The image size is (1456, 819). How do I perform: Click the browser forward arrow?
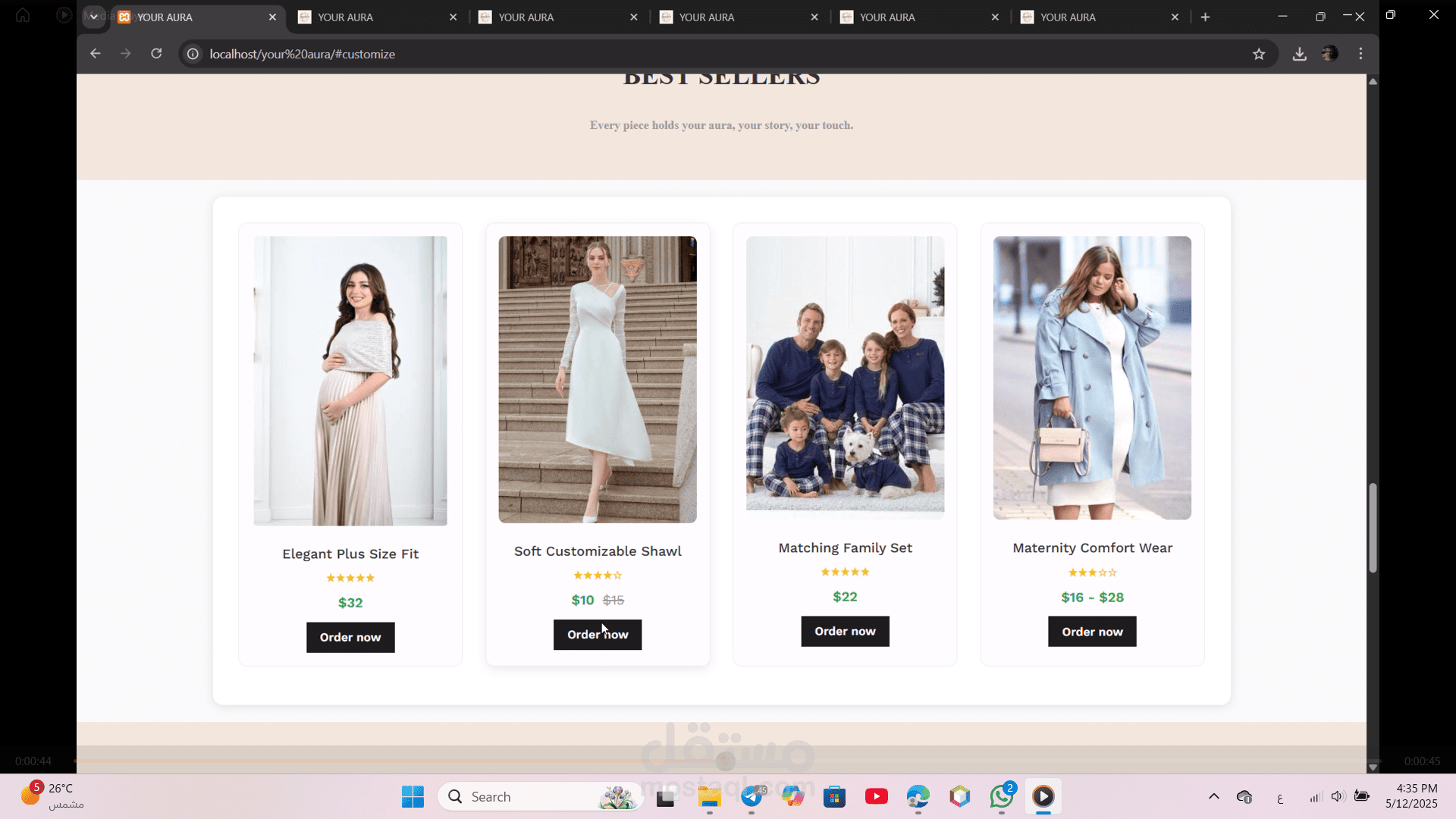(x=126, y=54)
